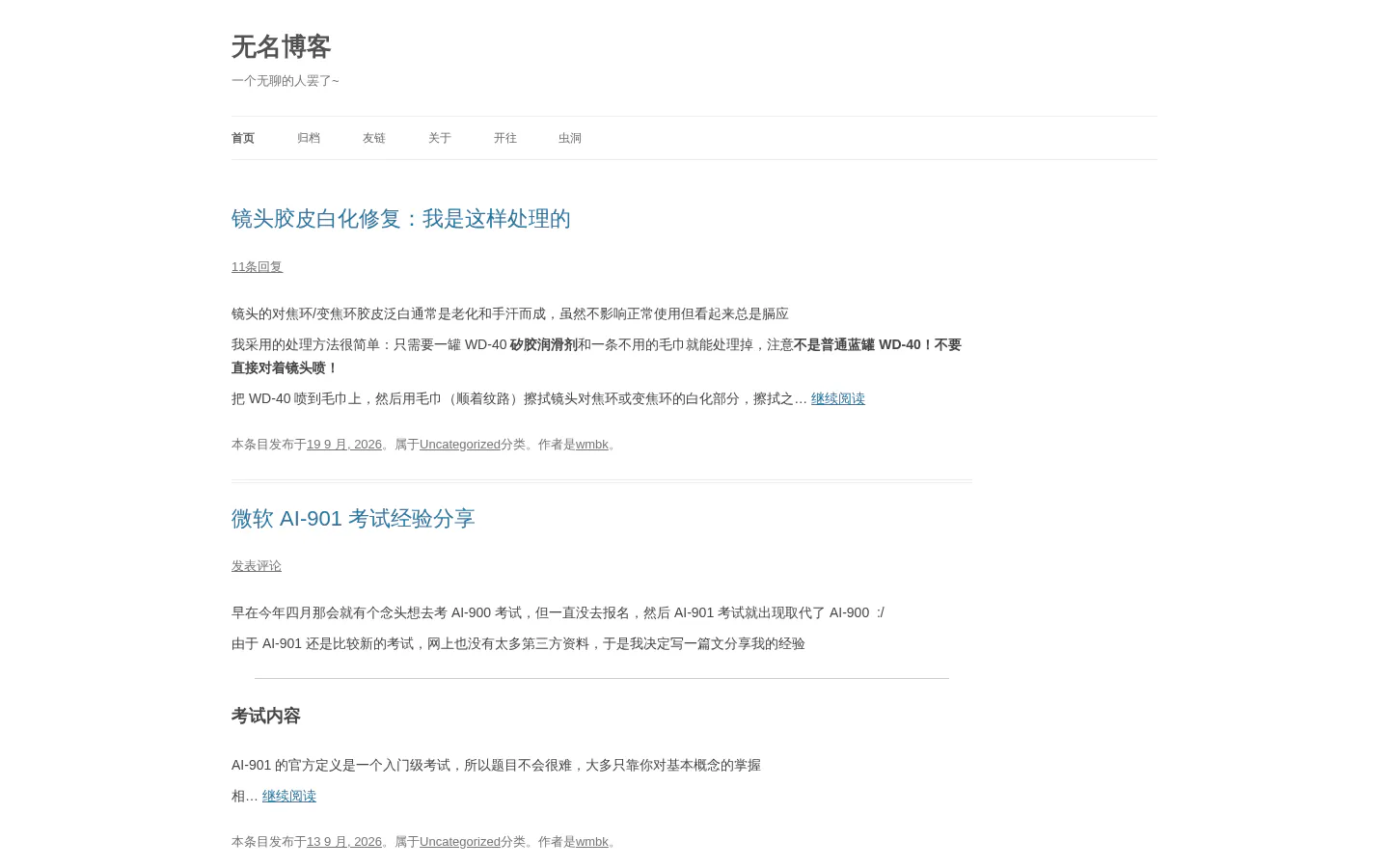The width and height of the screenshot is (1389, 868).
Task: Open the 关于 page from menu
Action: click(x=440, y=138)
